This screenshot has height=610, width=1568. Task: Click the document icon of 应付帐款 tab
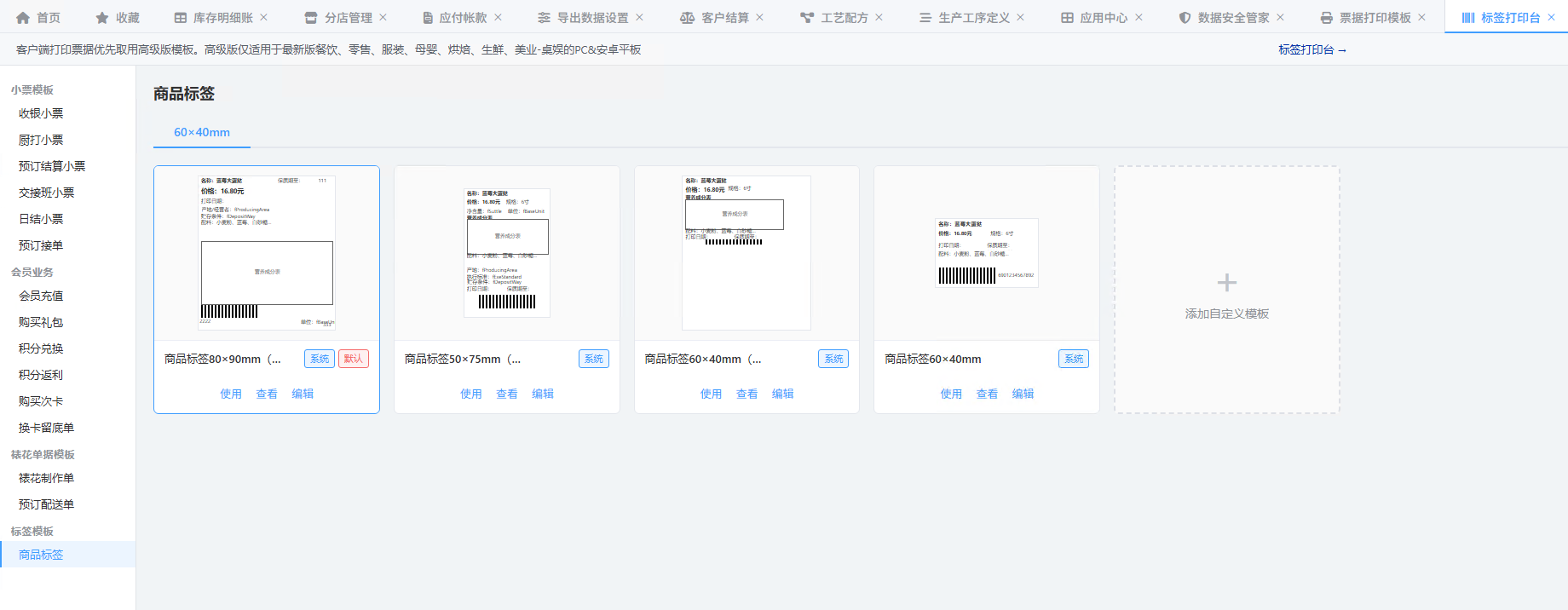[428, 17]
